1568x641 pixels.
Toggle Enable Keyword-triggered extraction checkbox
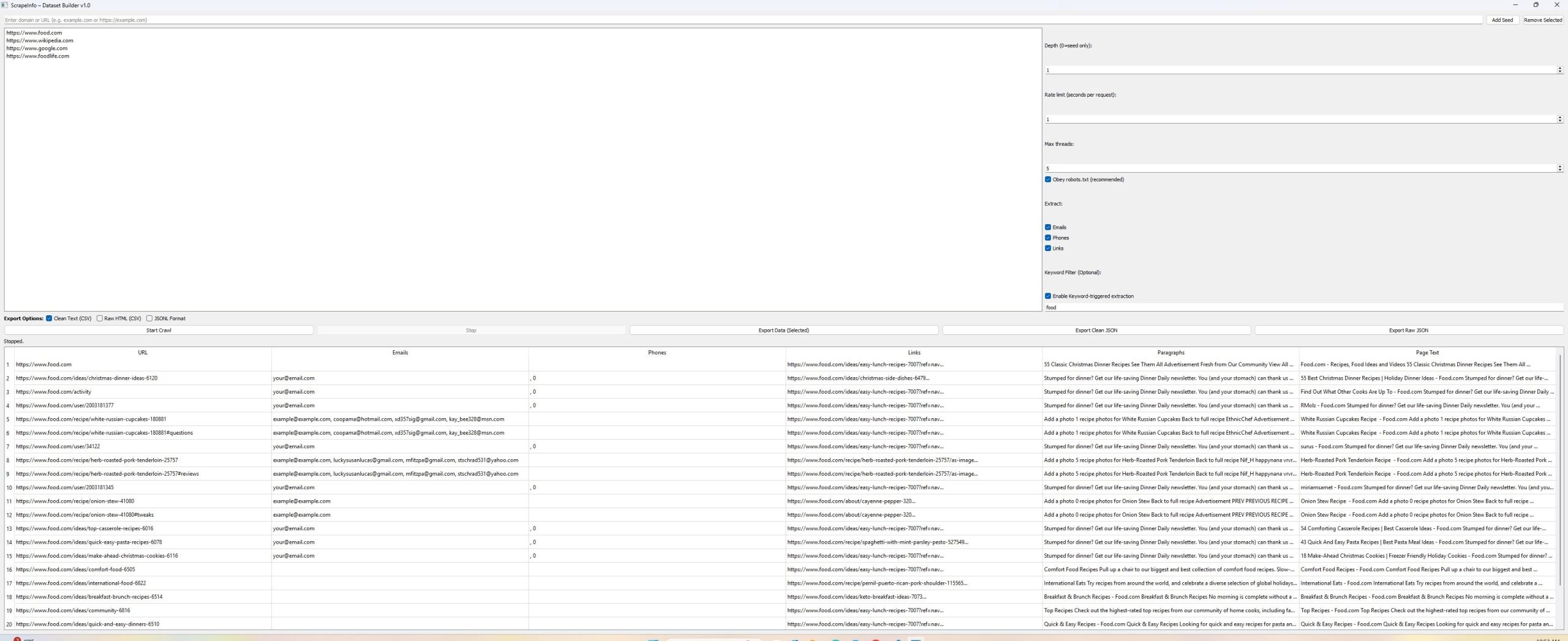click(1048, 296)
